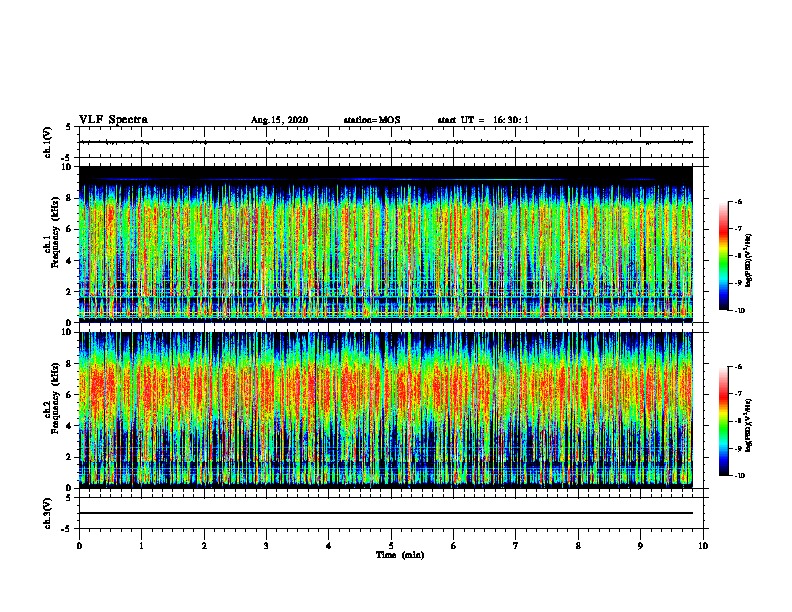The height and width of the screenshot is (612, 792).
Task: Click the "6" kHz tick of ch.2 spectrogram
Action: (x=69, y=394)
